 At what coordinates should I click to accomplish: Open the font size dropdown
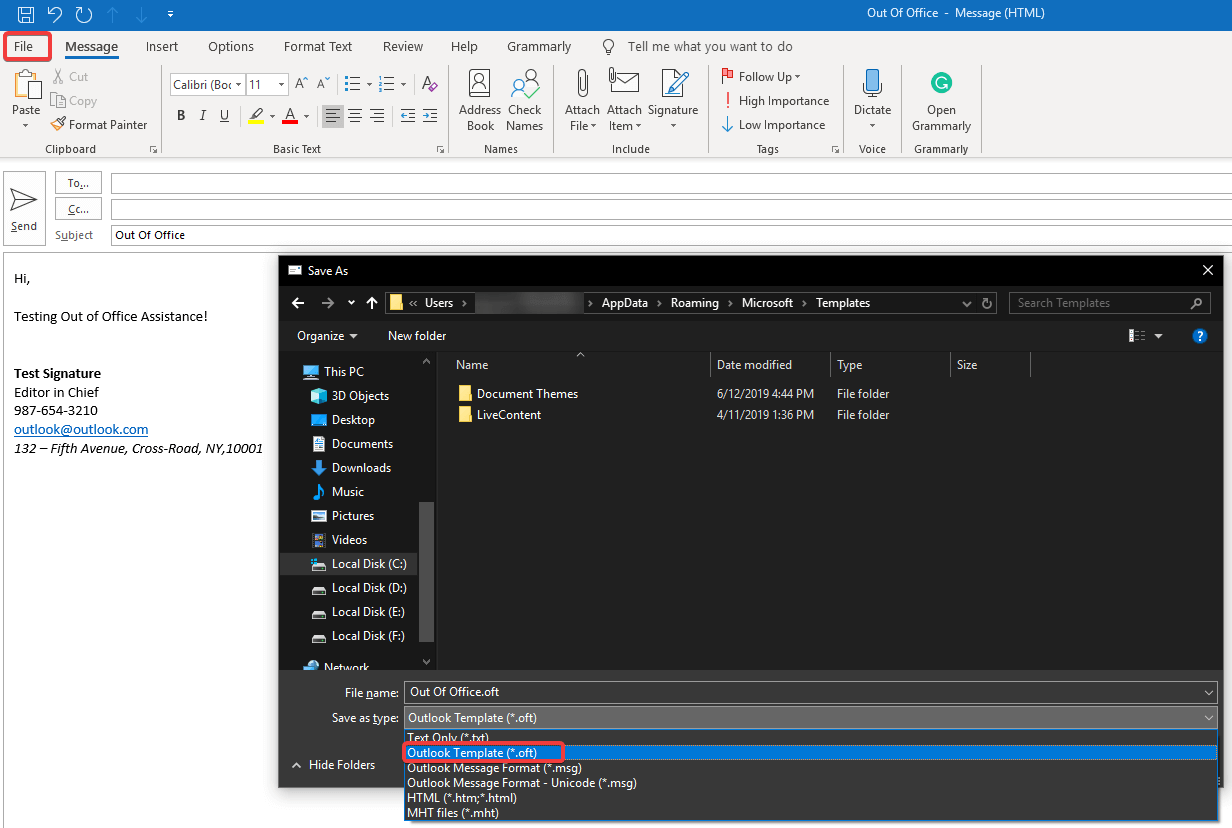pyautogui.click(x=281, y=85)
